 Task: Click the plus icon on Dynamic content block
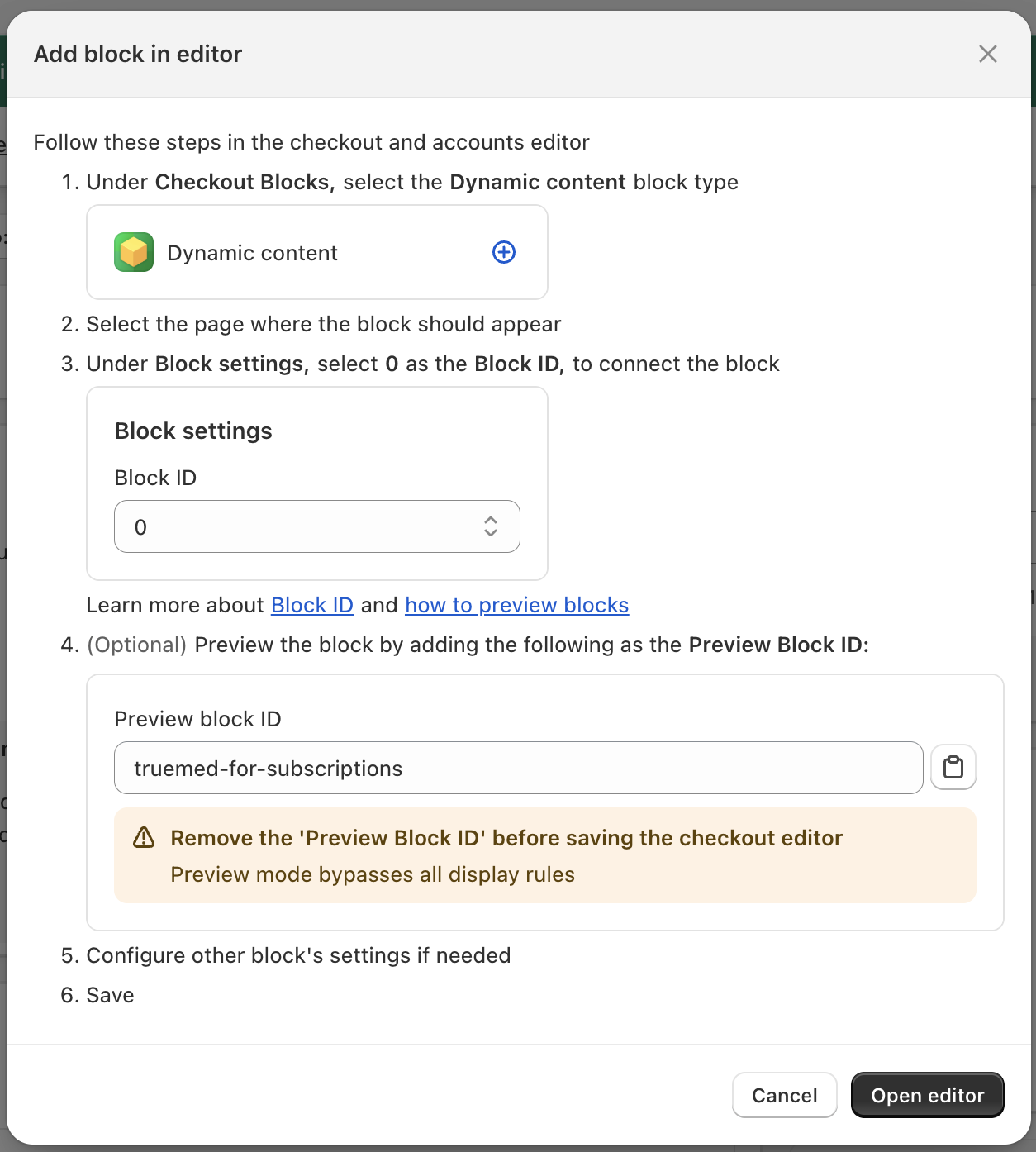click(503, 252)
